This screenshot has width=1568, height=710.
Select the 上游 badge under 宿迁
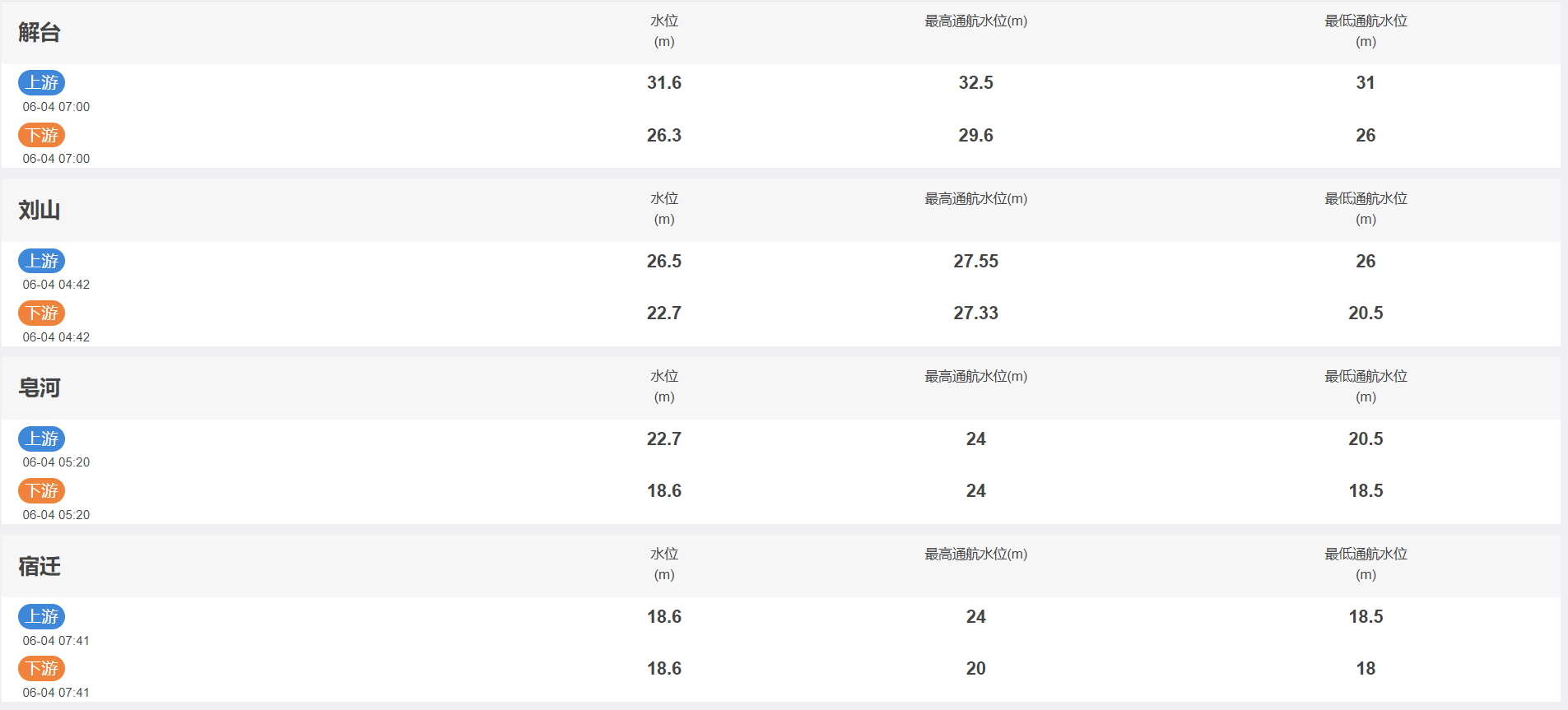pos(41,616)
